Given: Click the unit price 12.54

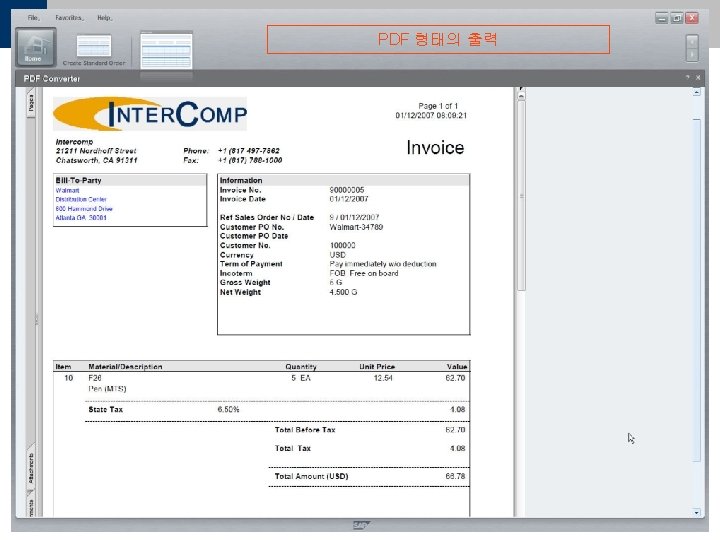Looking at the screenshot, I should [x=383, y=378].
